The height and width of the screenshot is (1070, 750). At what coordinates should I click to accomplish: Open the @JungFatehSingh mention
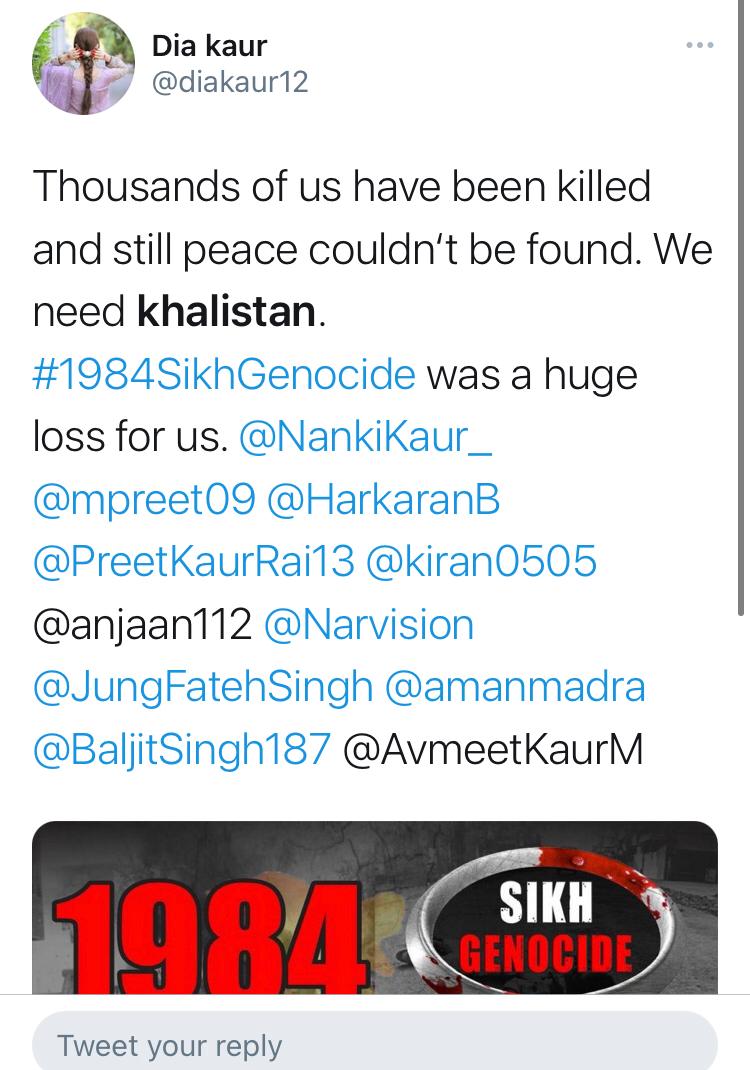(x=203, y=687)
